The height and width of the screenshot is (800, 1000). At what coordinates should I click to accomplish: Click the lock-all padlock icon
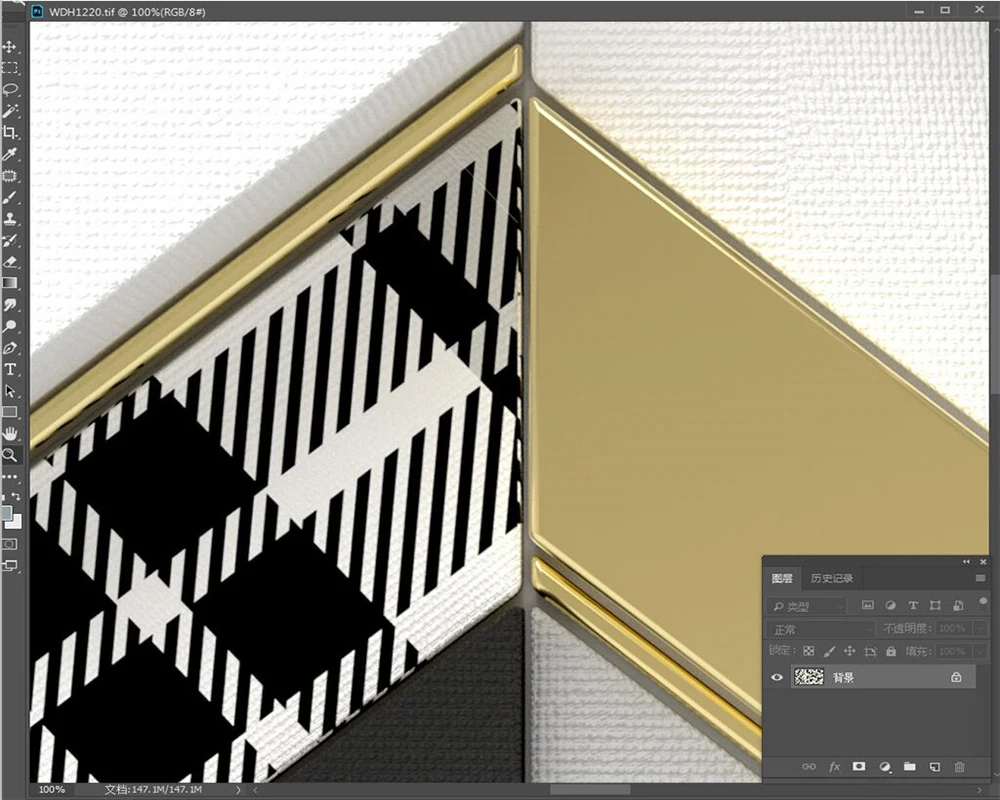click(x=891, y=651)
